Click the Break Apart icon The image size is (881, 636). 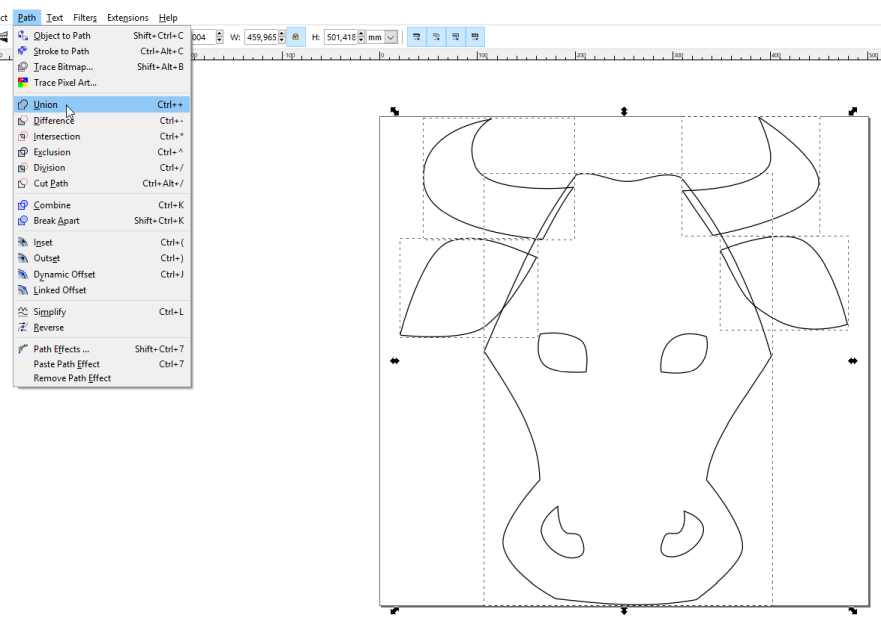pyautogui.click(x=22, y=221)
